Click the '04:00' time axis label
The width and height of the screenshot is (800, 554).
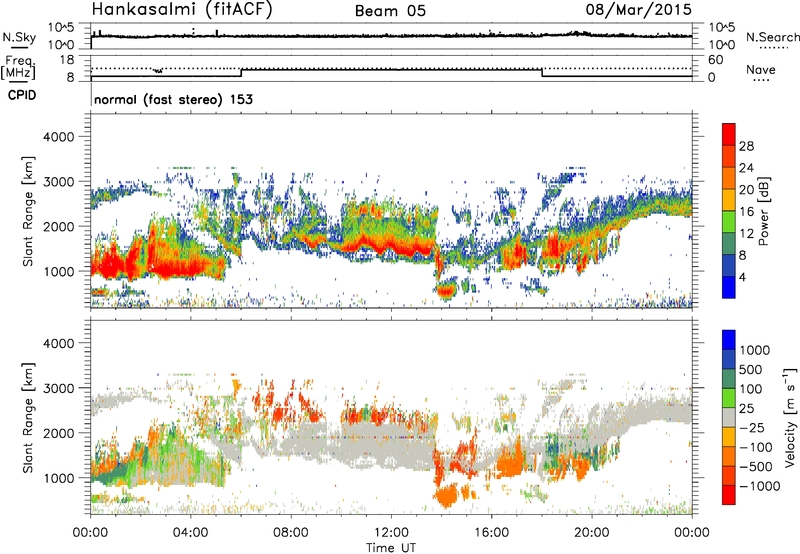coord(190,533)
